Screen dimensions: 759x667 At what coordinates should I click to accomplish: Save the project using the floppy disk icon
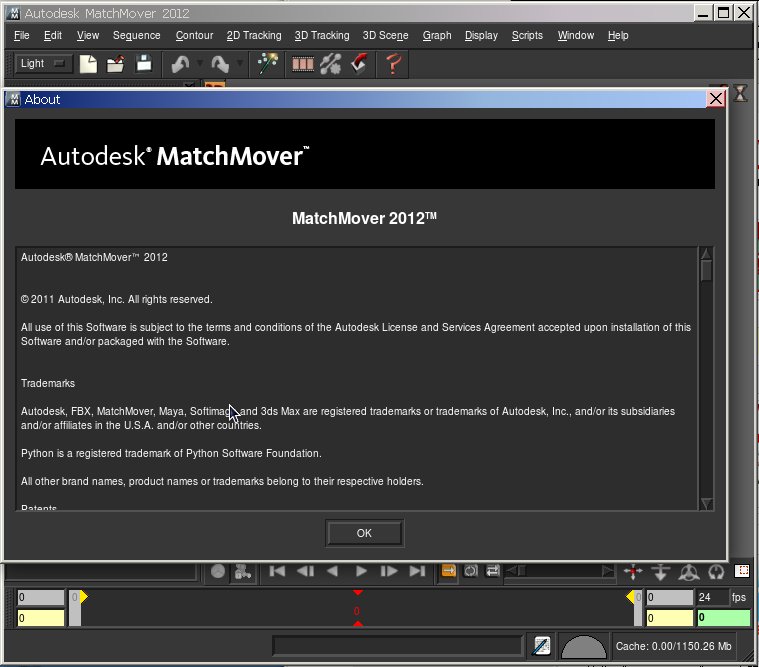coord(144,64)
